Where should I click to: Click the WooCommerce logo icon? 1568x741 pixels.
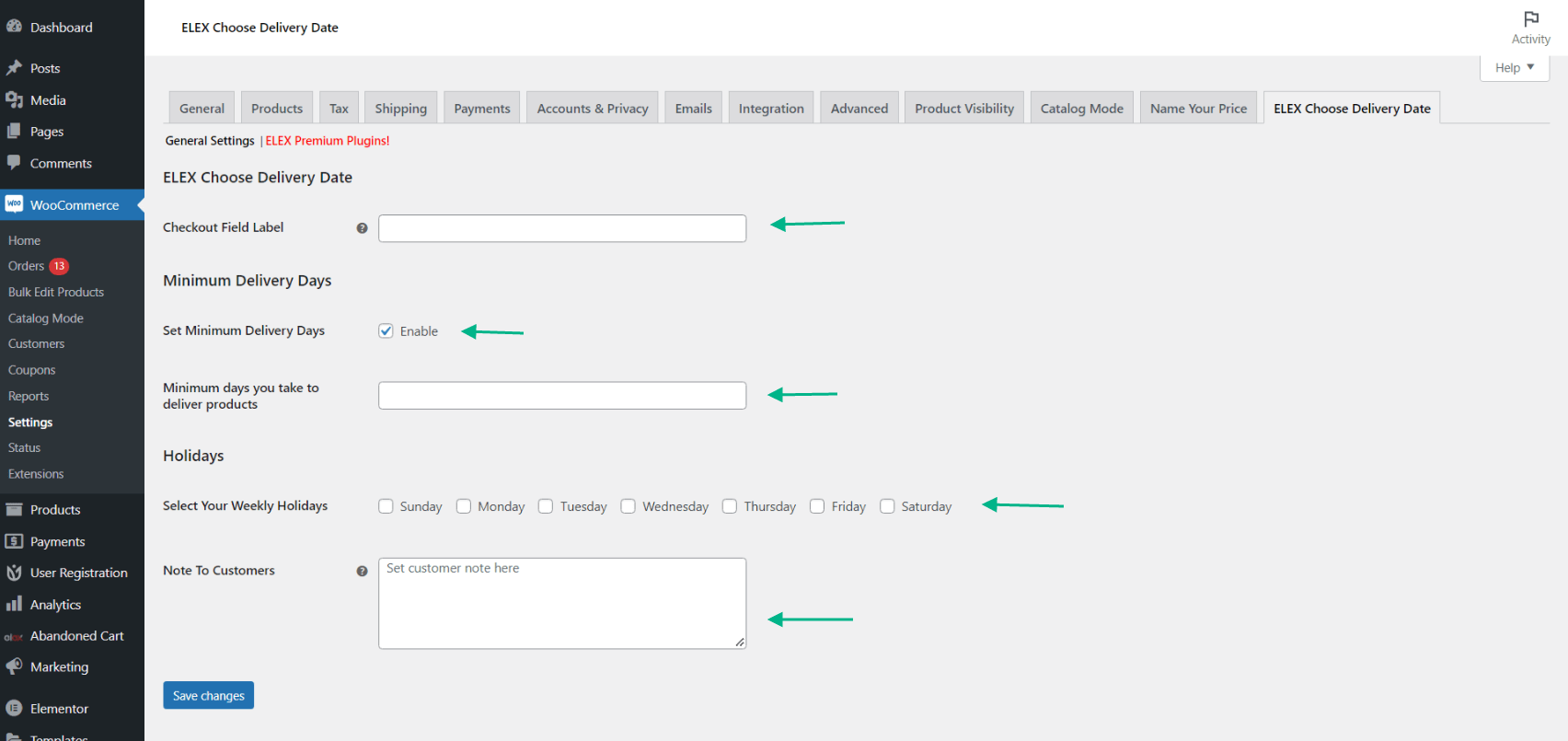[14, 204]
